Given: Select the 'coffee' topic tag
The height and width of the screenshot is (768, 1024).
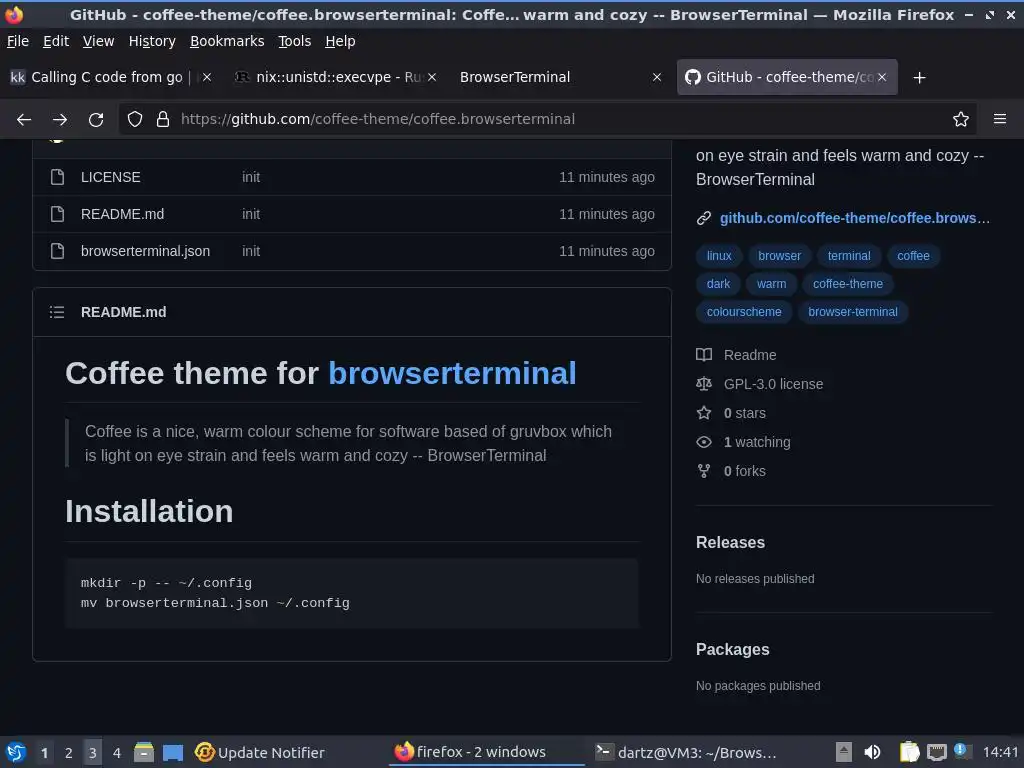Looking at the screenshot, I should pyautogui.click(x=913, y=256).
